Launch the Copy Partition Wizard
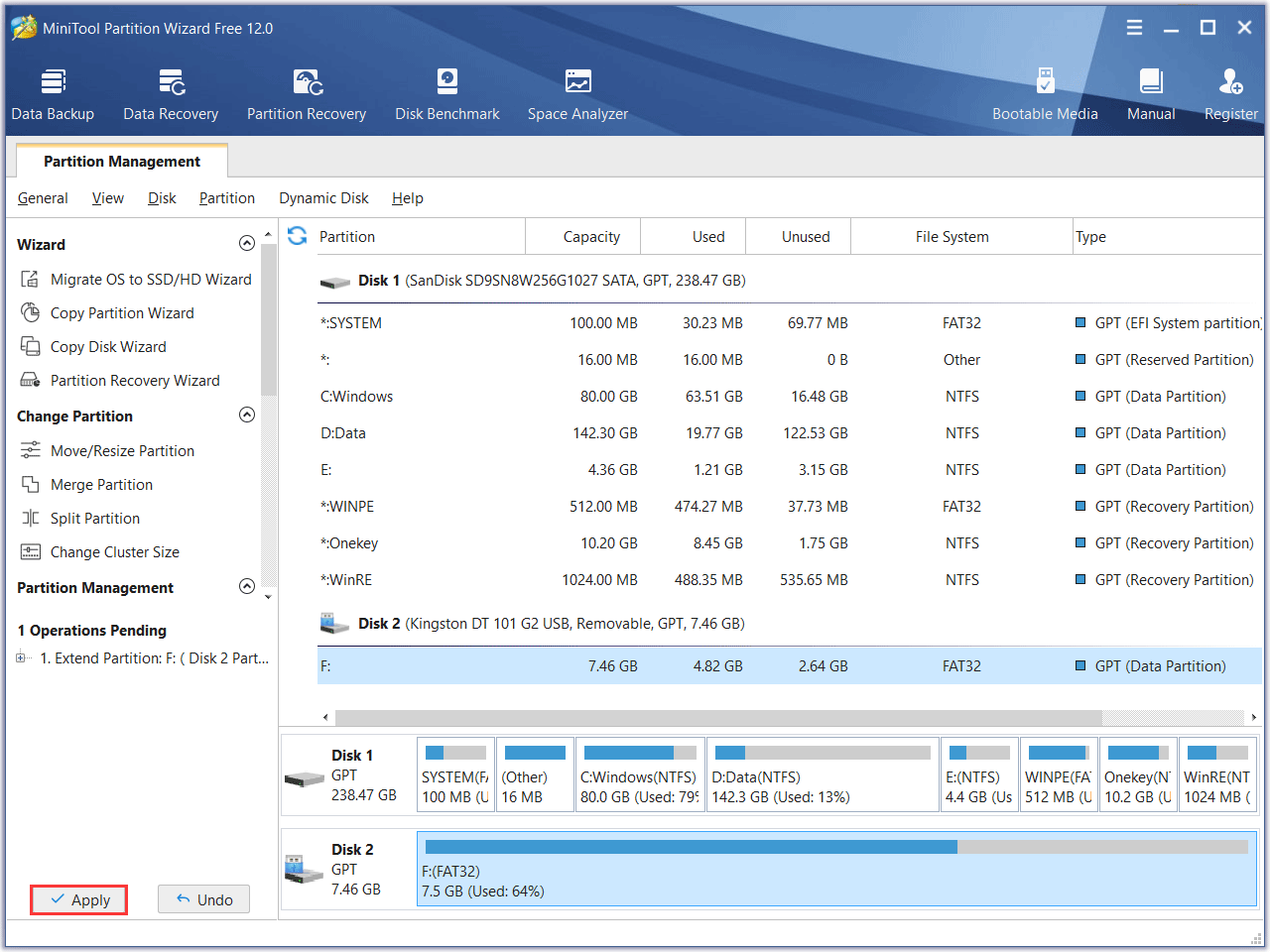Viewport: 1270px width, 952px height. (107, 313)
